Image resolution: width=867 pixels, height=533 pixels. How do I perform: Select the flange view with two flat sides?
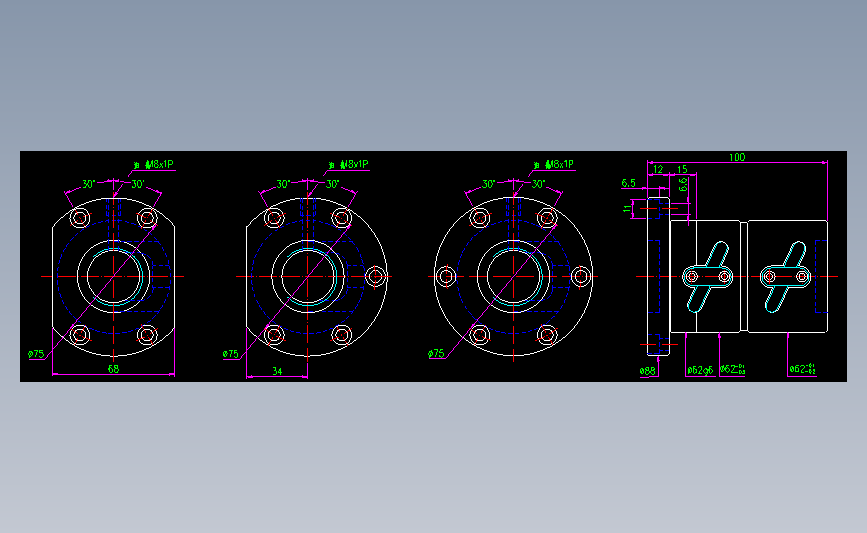(x=113, y=276)
